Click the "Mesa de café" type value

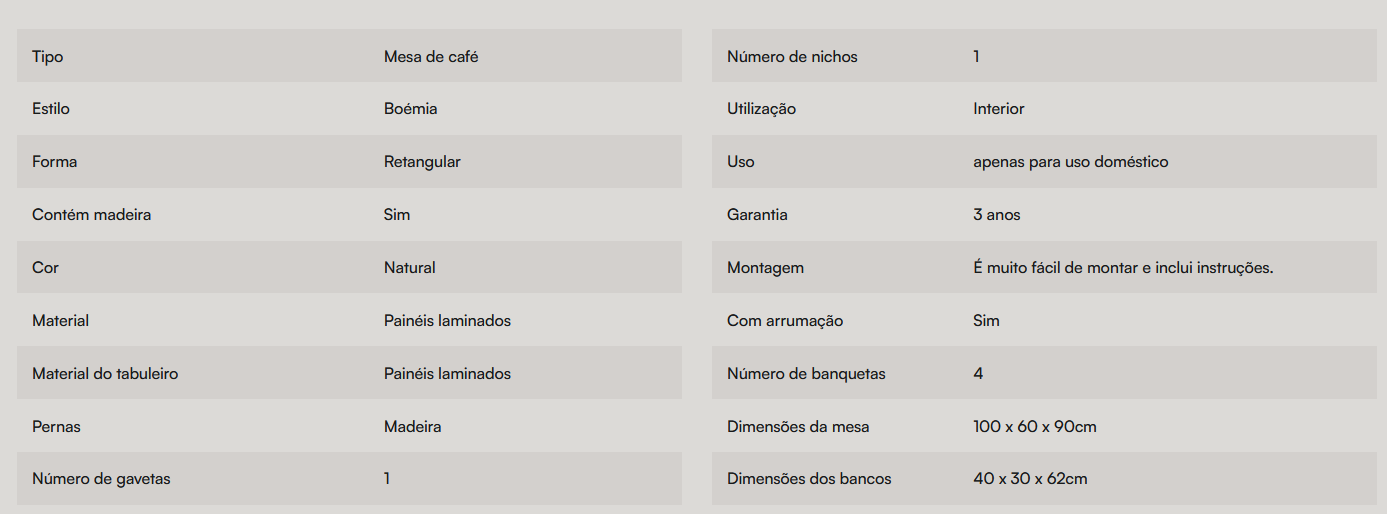[x=431, y=57]
